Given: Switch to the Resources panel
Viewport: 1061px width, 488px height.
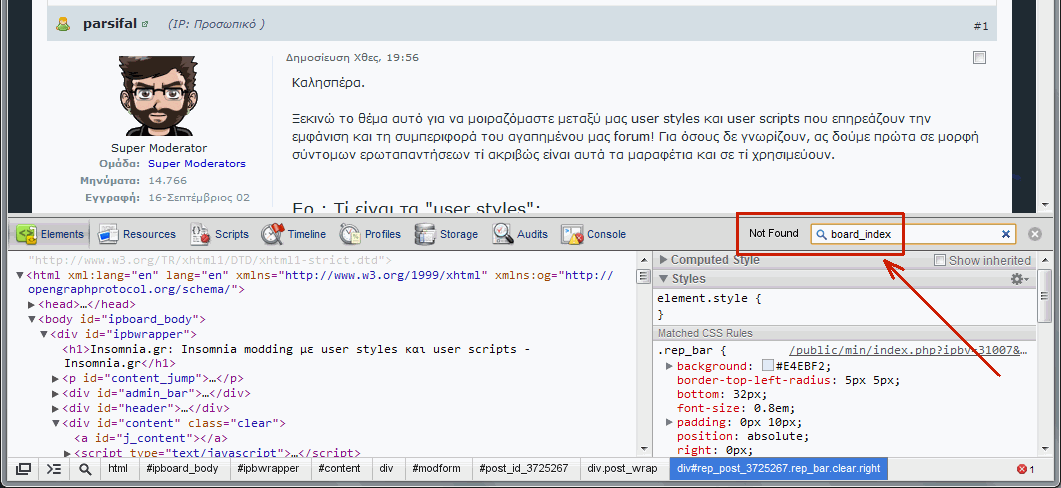Looking at the screenshot, I should tap(137, 234).
